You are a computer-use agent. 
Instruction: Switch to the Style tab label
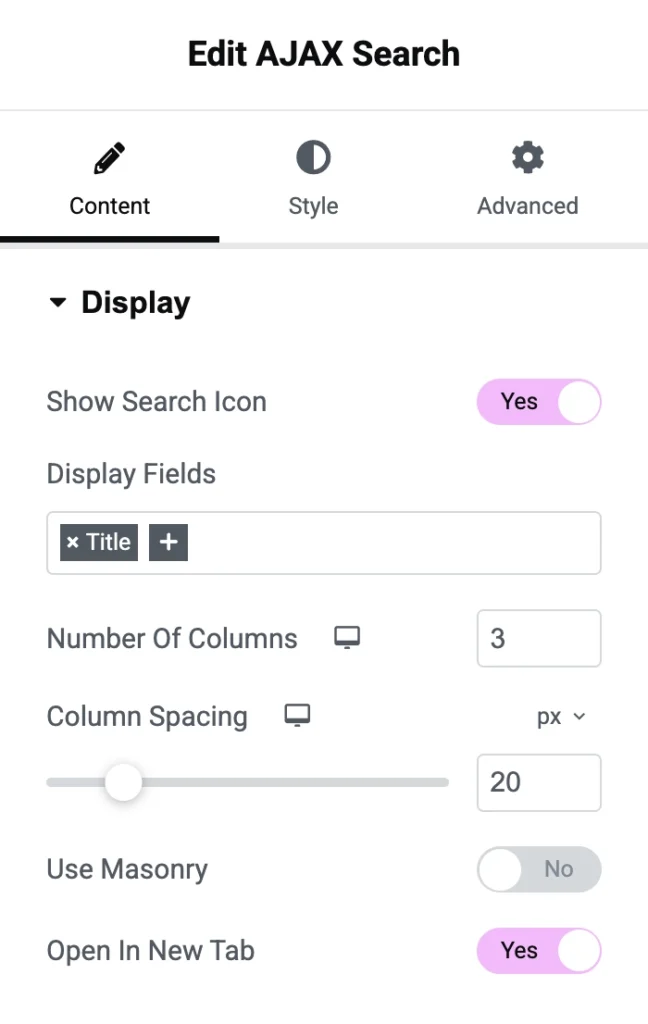(313, 206)
